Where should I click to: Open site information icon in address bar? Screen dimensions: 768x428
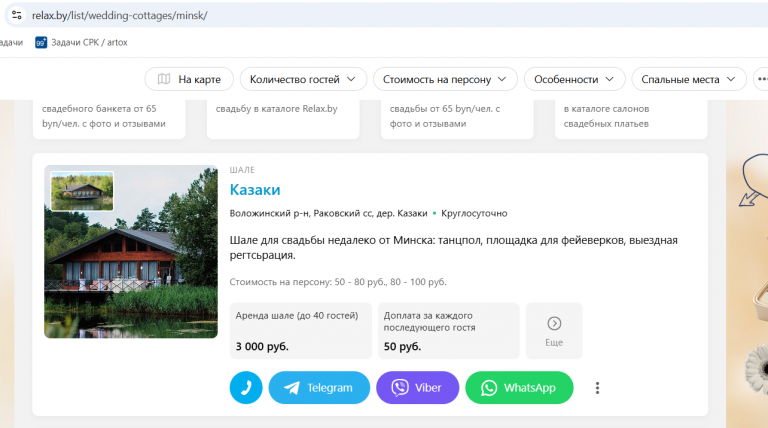tap(17, 15)
